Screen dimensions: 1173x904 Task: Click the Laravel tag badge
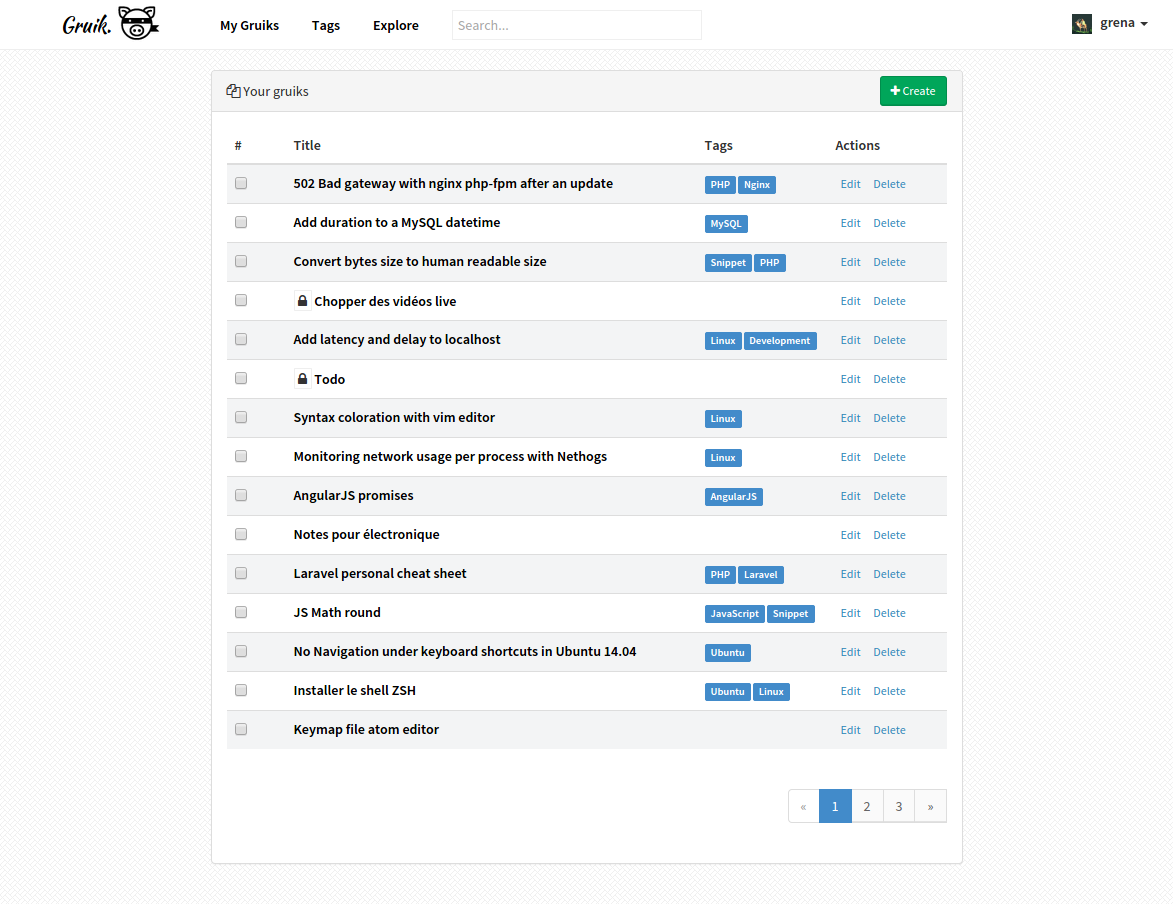click(x=761, y=575)
